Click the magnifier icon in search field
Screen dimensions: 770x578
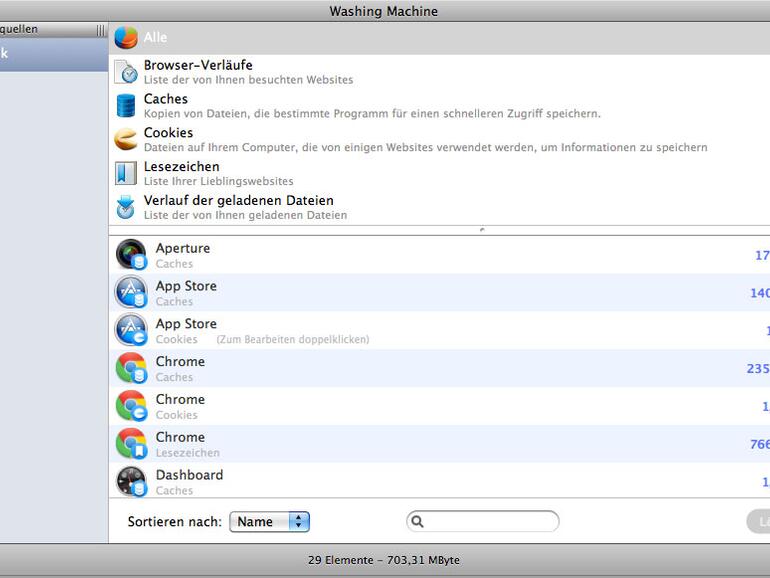(x=417, y=522)
